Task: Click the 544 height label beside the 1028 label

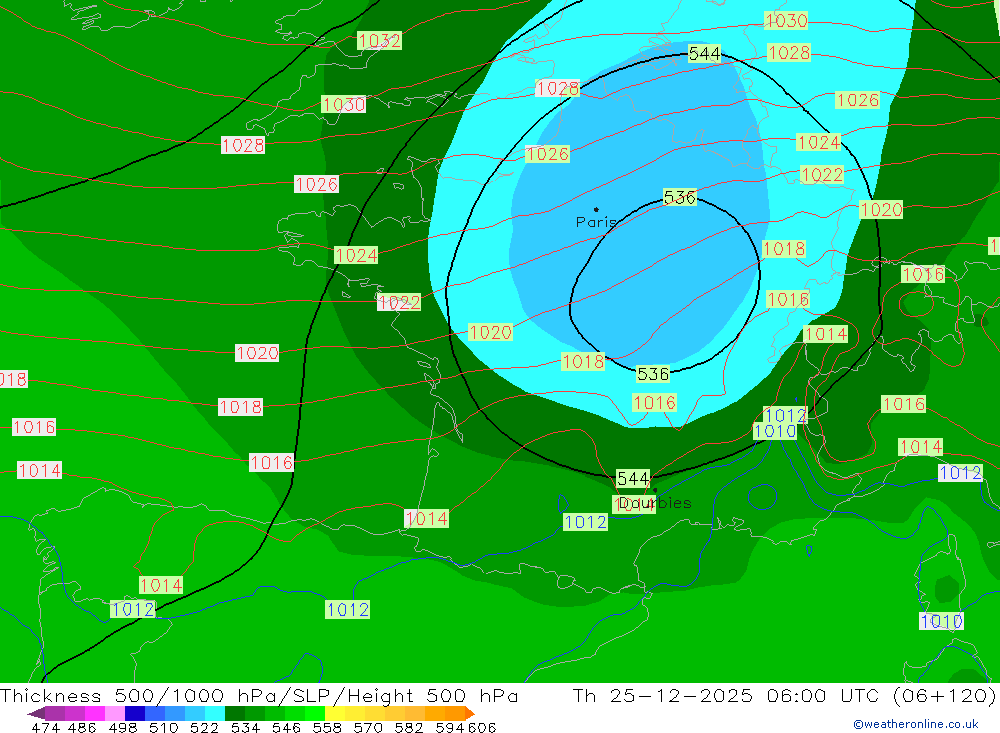Action: [705, 54]
